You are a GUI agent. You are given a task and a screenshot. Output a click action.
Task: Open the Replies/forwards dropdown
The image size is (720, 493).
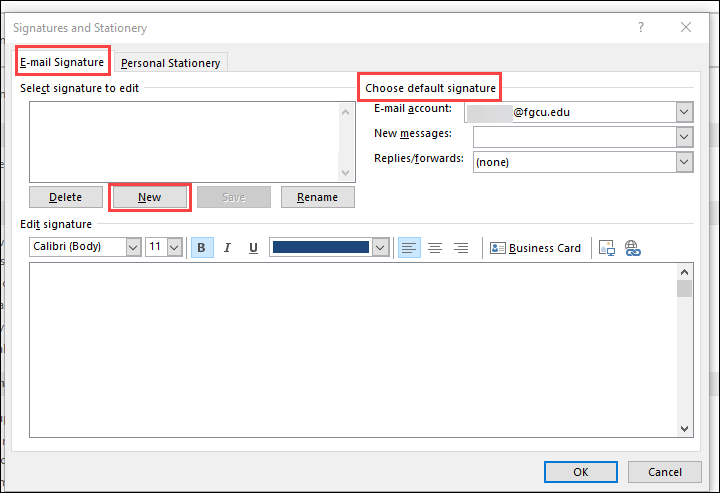[684, 161]
